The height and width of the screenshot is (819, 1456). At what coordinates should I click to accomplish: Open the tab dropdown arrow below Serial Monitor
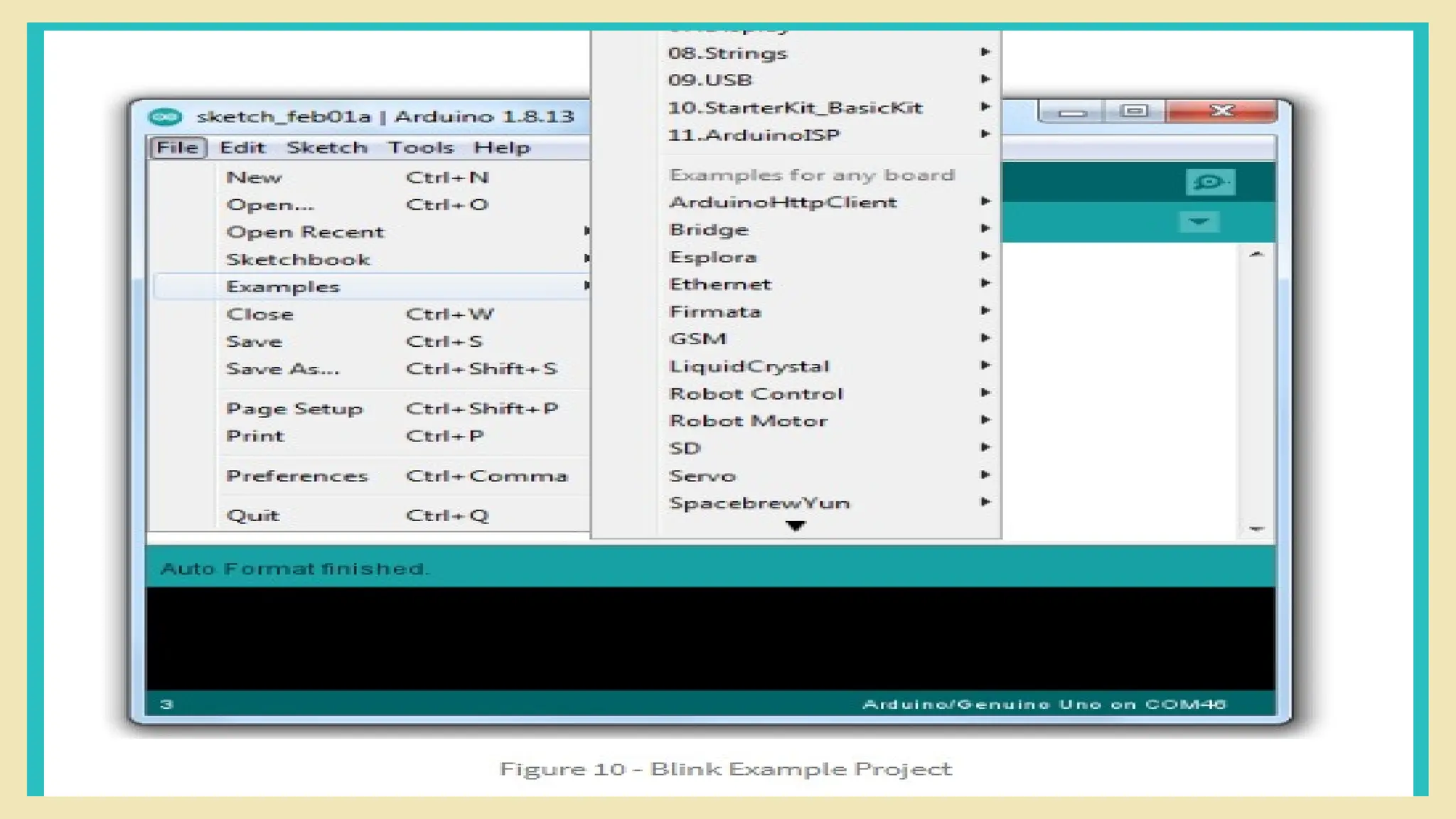pyautogui.click(x=1199, y=222)
